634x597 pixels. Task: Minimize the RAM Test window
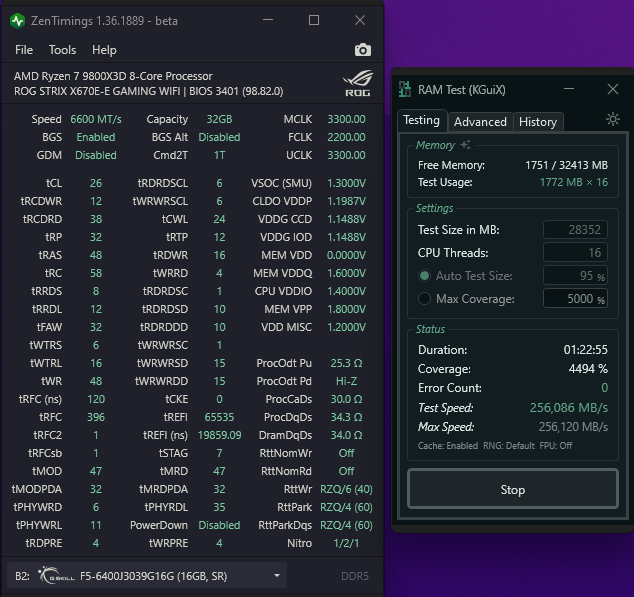(569, 89)
